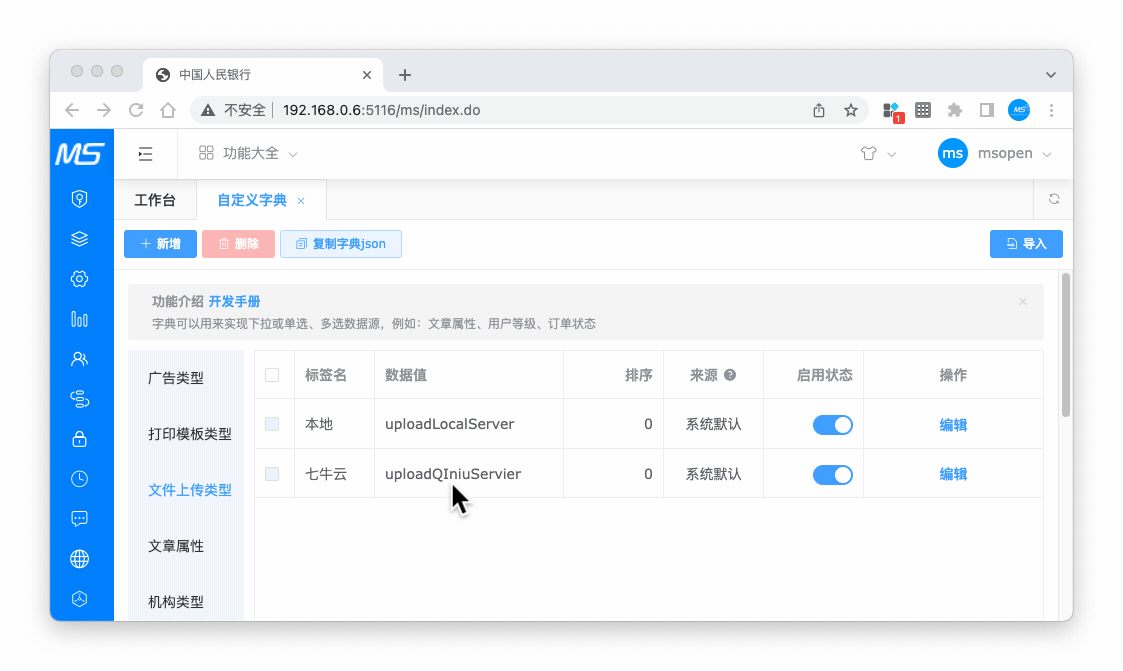1123x671 pixels.
Task: Collapse the sidebar with the menu fold icon
Action: click(x=146, y=154)
